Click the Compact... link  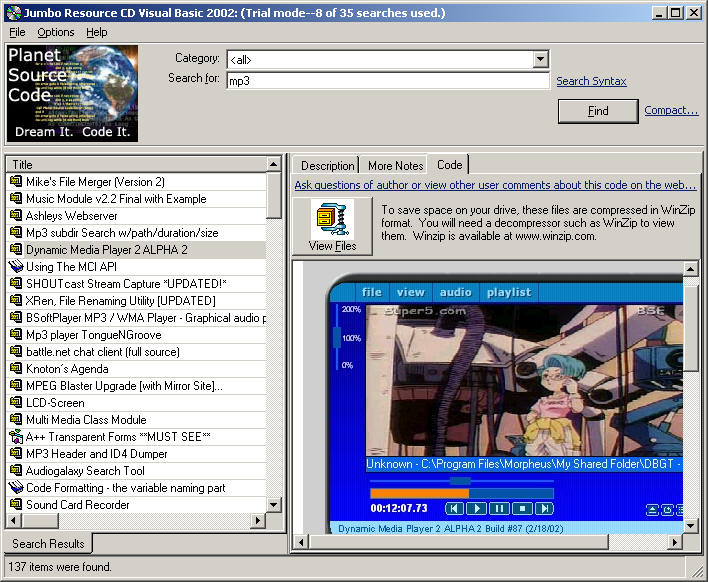(671, 110)
